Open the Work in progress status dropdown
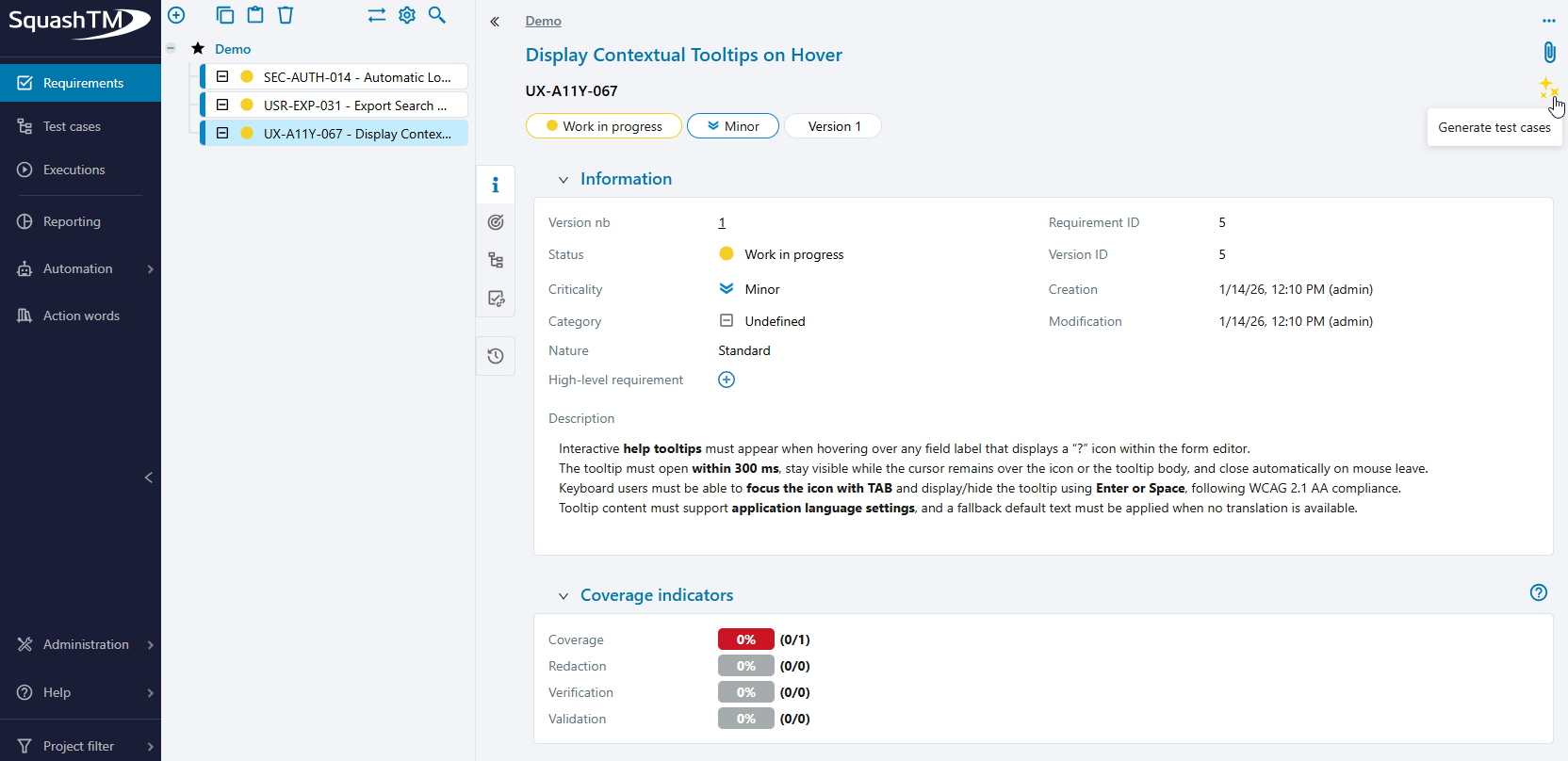1568x761 pixels. click(x=603, y=126)
